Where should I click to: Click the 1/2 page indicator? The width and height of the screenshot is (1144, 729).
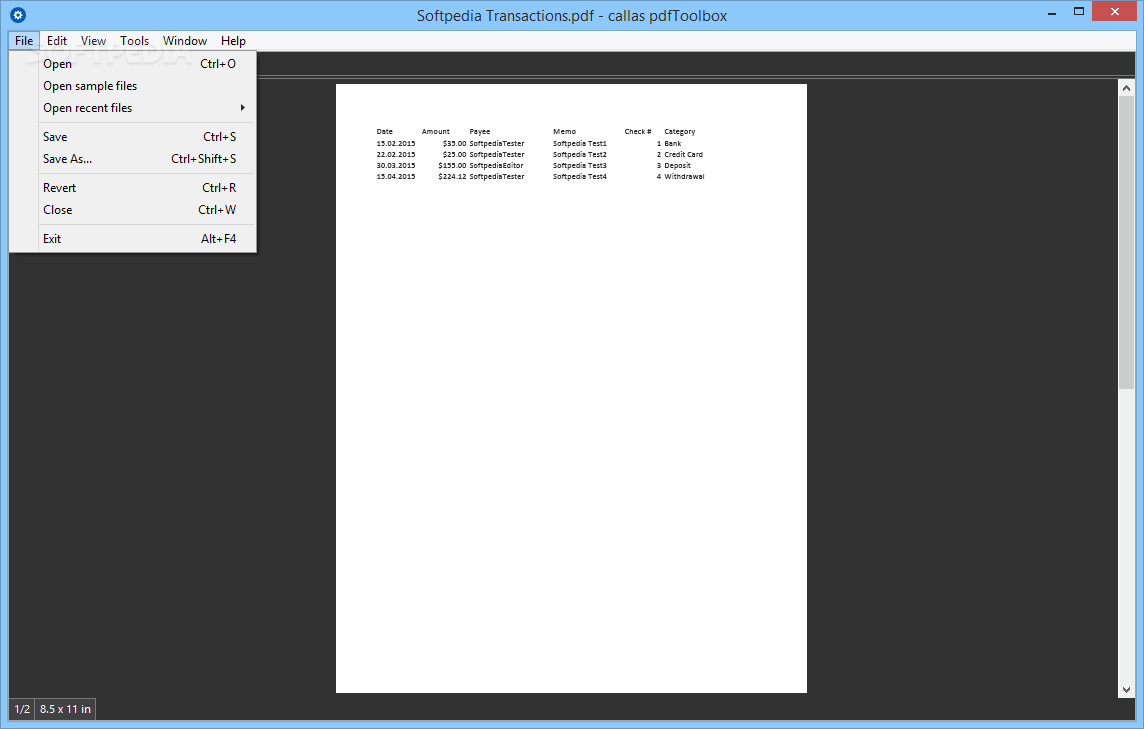click(x=23, y=709)
